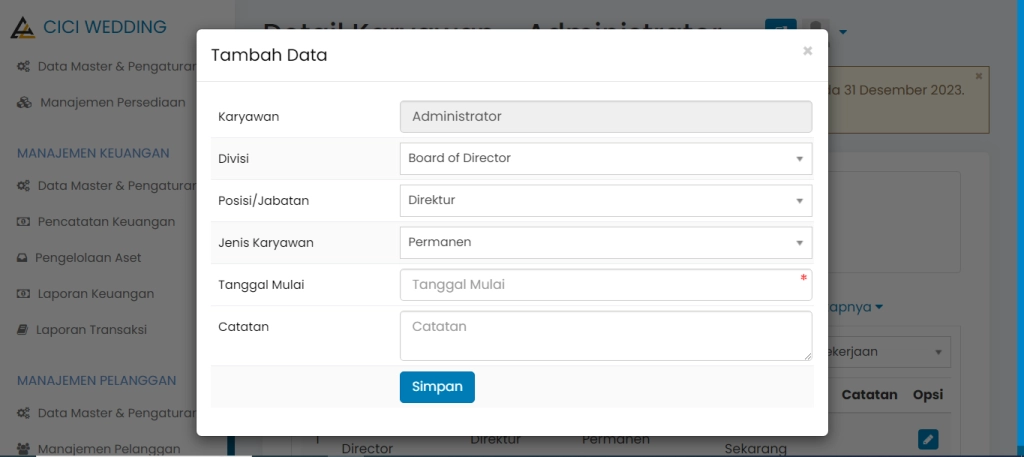Dismiss the yellow alert banner
The image size is (1024, 457).
click(x=979, y=76)
